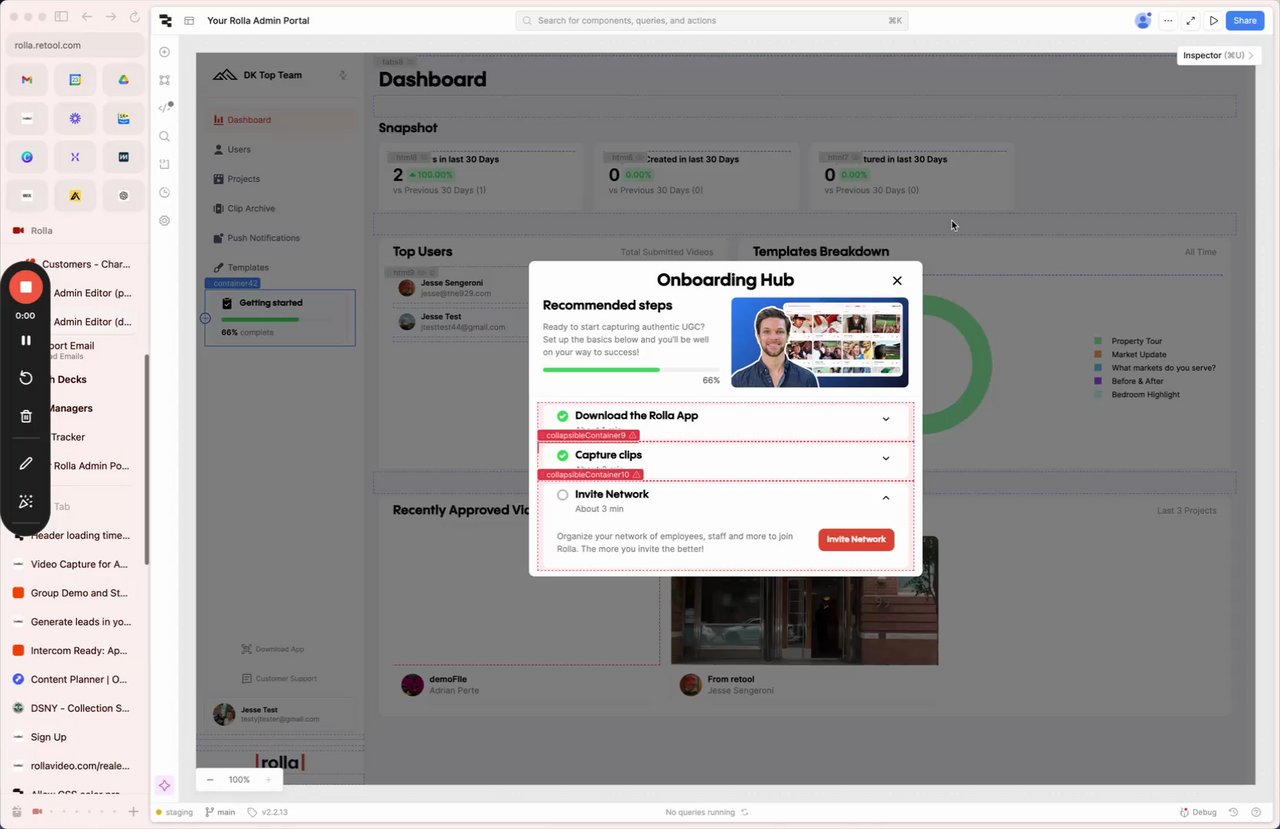Expand the Download the Rolla App section chevron
This screenshot has width=1280, height=829.
(886, 419)
